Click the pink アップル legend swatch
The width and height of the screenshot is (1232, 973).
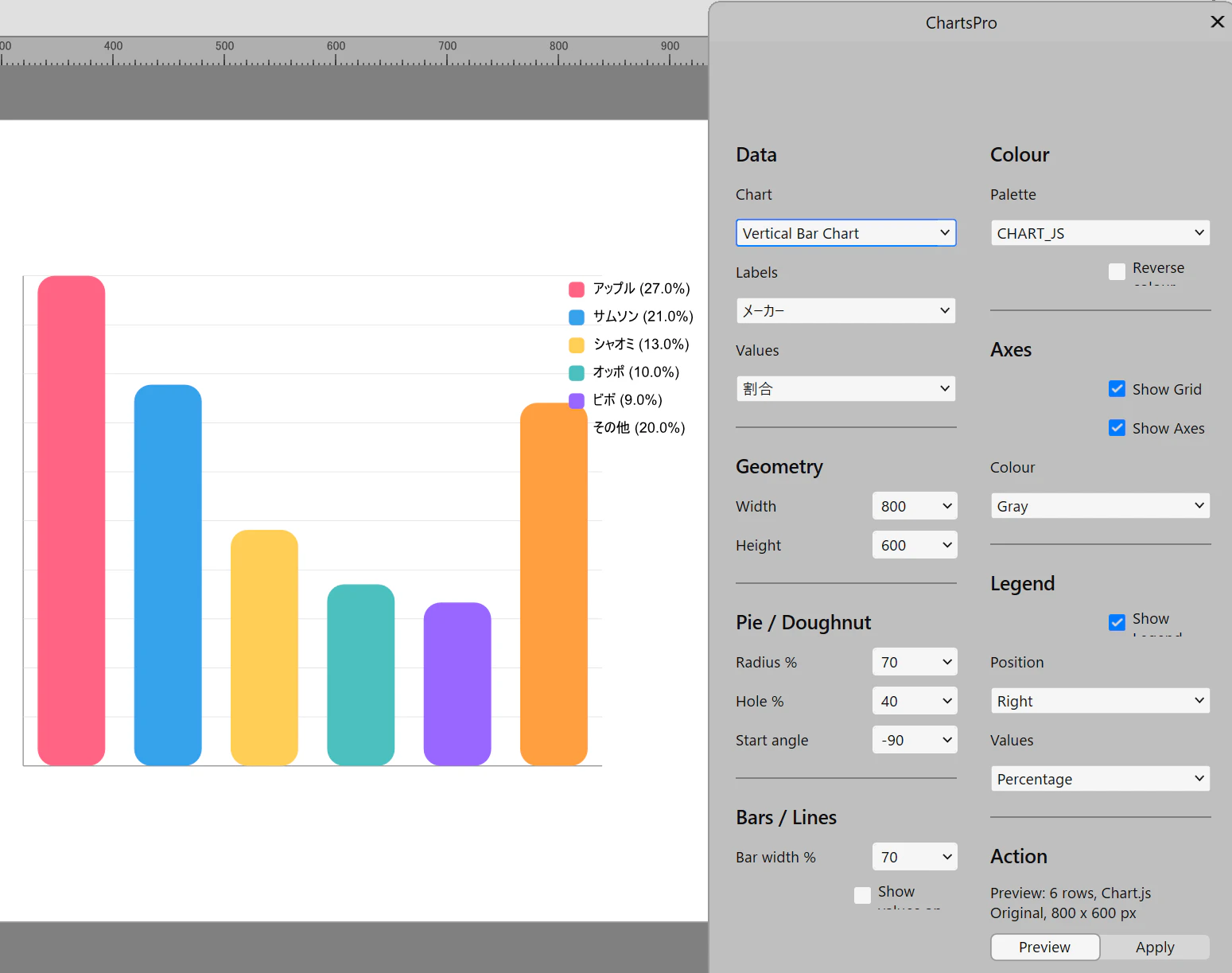coord(577,290)
